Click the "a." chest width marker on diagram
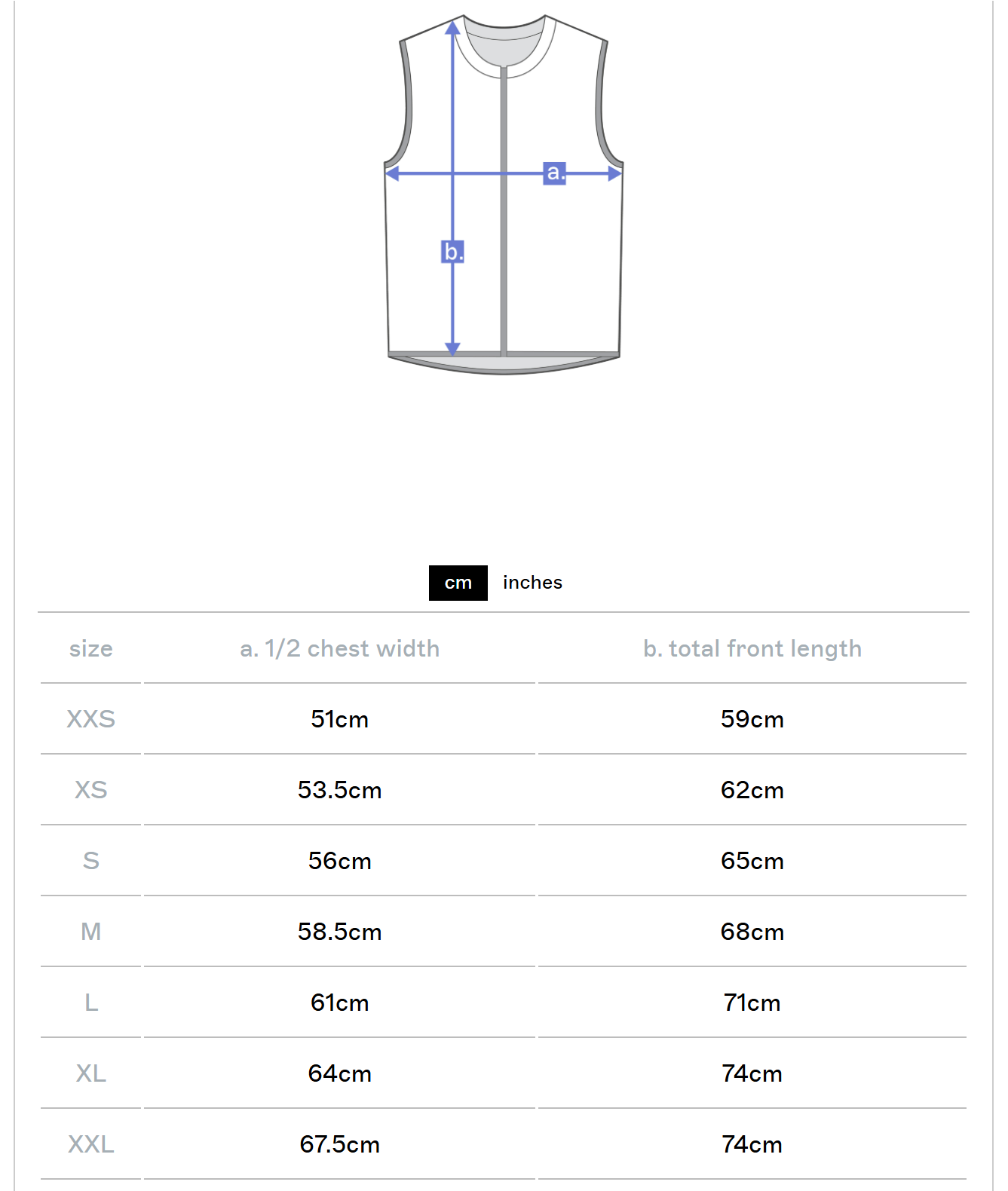Screen dimensions: 1008x1191 (x=556, y=173)
